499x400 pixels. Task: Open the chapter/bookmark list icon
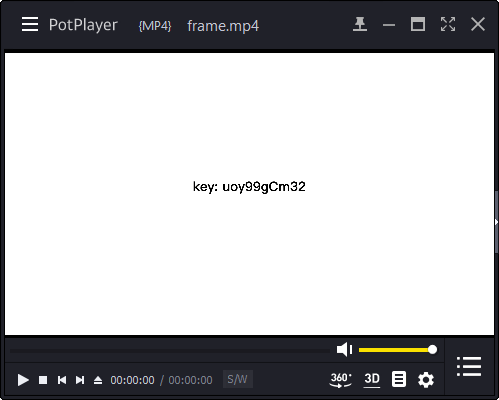tap(399, 379)
